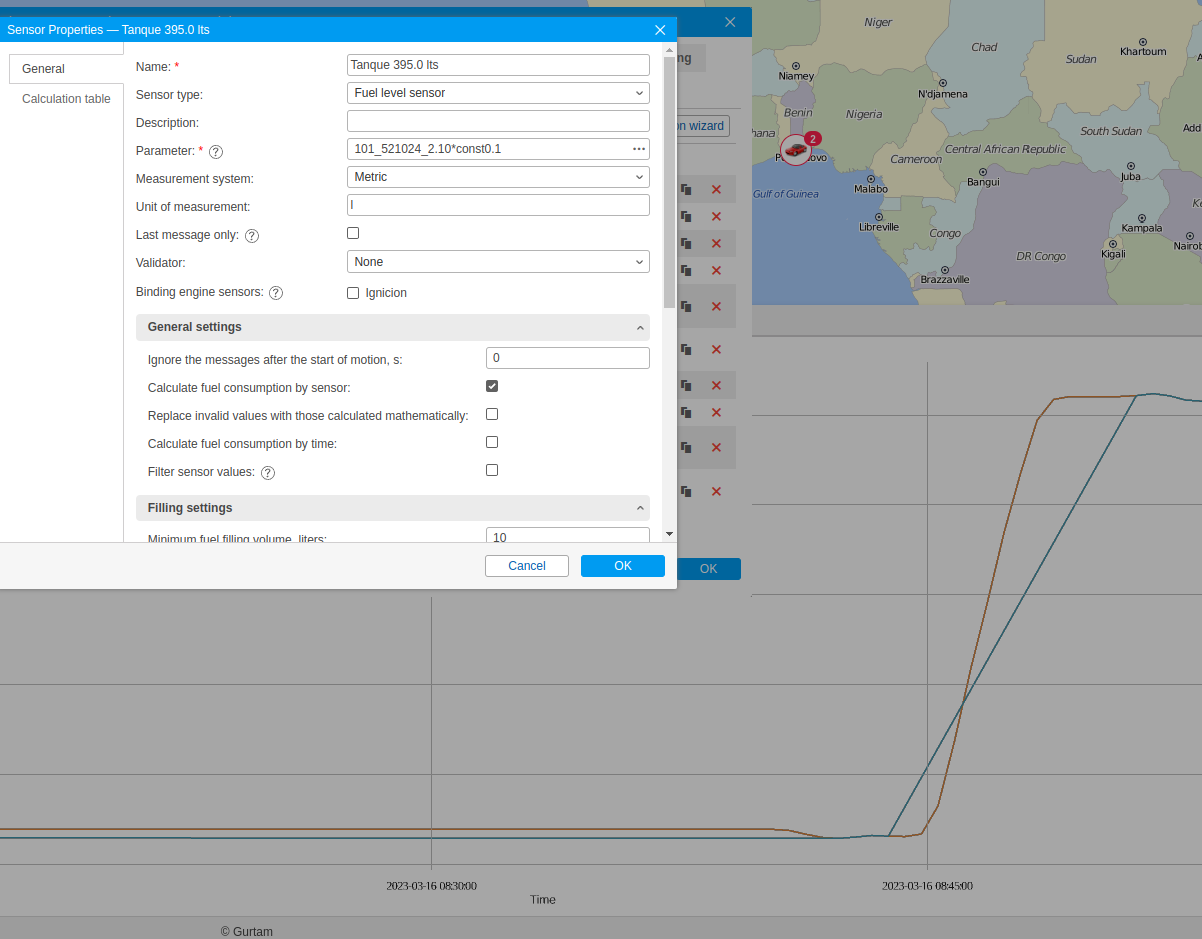Show help for Filter sensor values
This screenshot has height=939, width=1202.
[268, 472]
